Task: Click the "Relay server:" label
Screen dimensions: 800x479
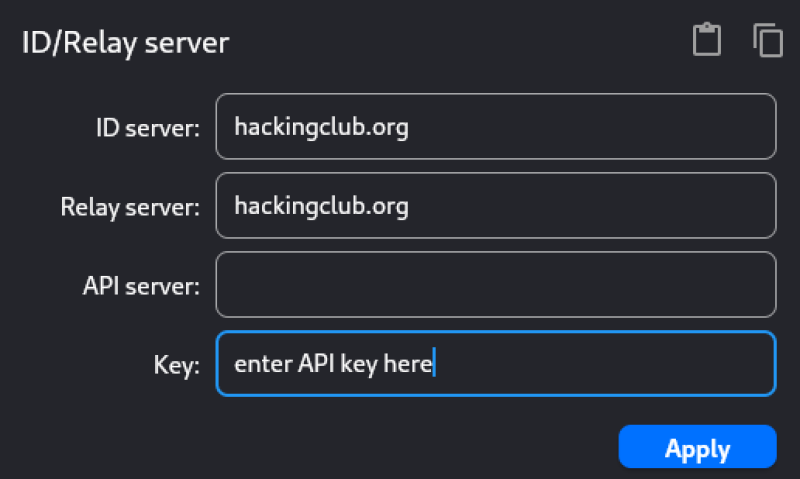Action: click(x=130, y=207)
